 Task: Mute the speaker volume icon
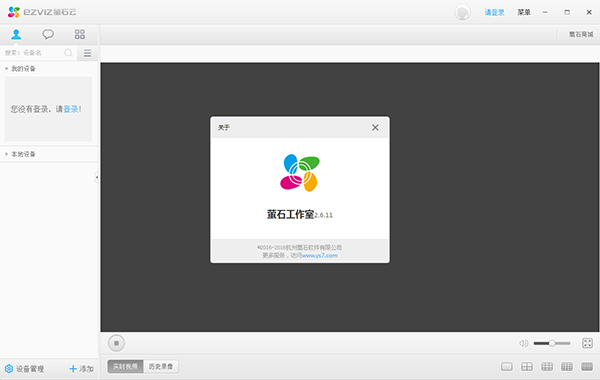tap(523, 343)
